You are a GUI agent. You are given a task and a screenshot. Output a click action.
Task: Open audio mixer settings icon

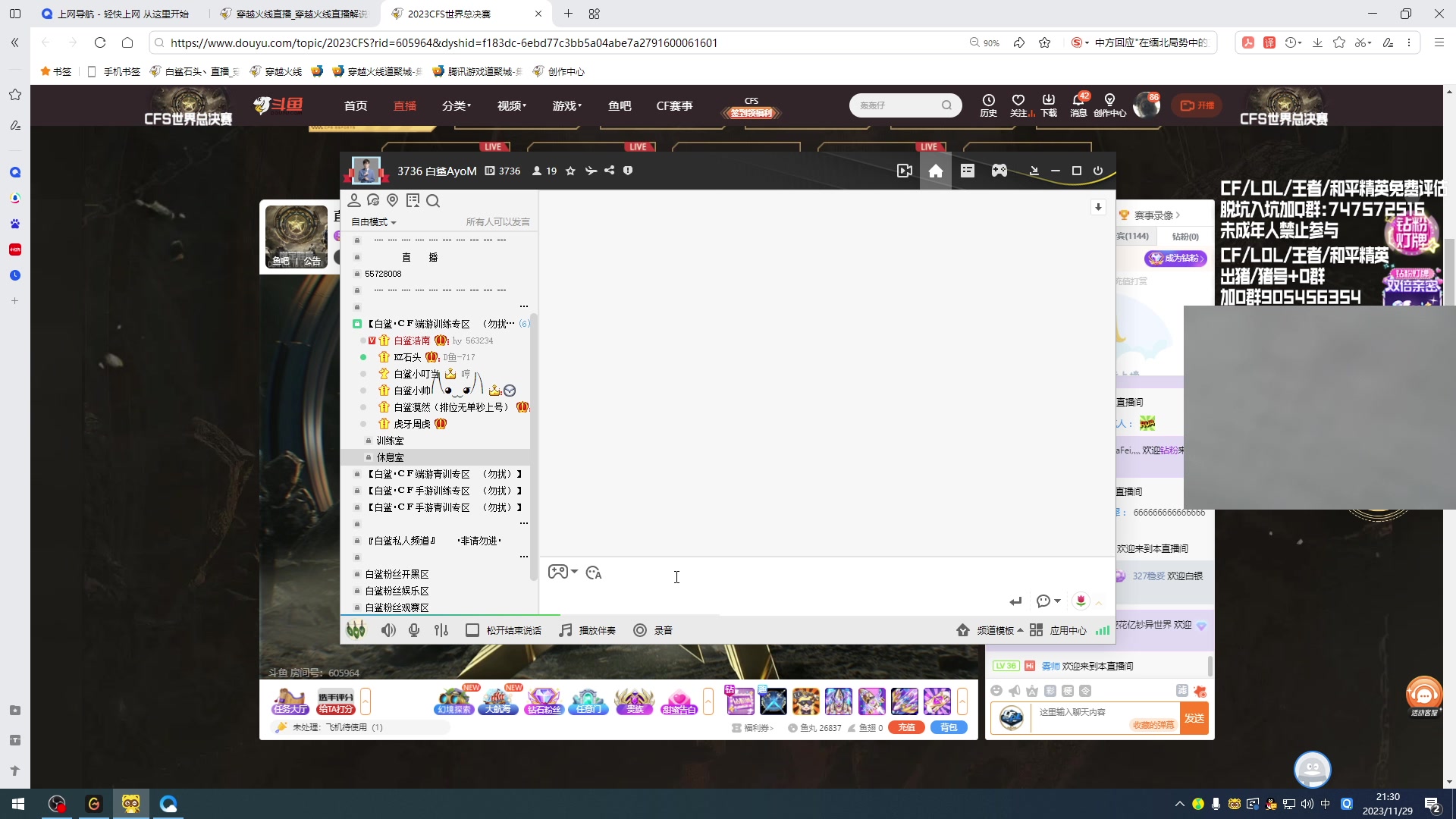tap(441, 630)
